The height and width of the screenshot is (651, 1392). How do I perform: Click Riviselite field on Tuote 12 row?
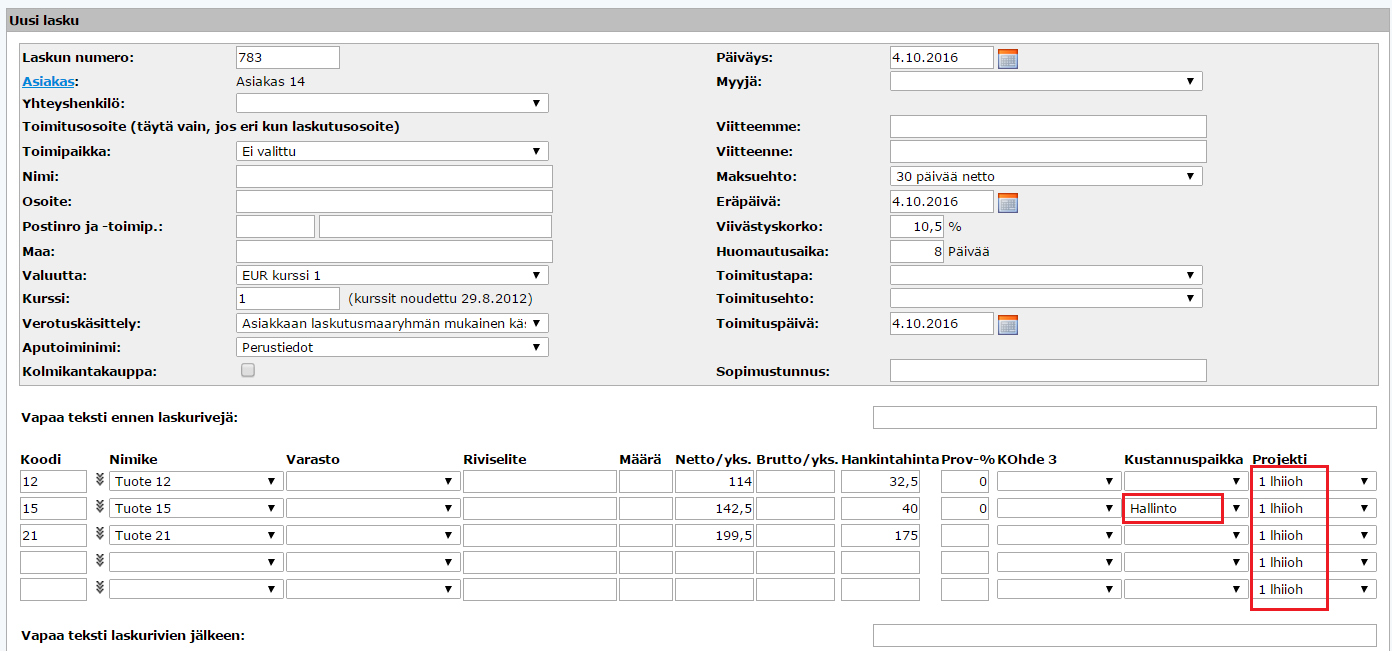[x=539, y=481]
